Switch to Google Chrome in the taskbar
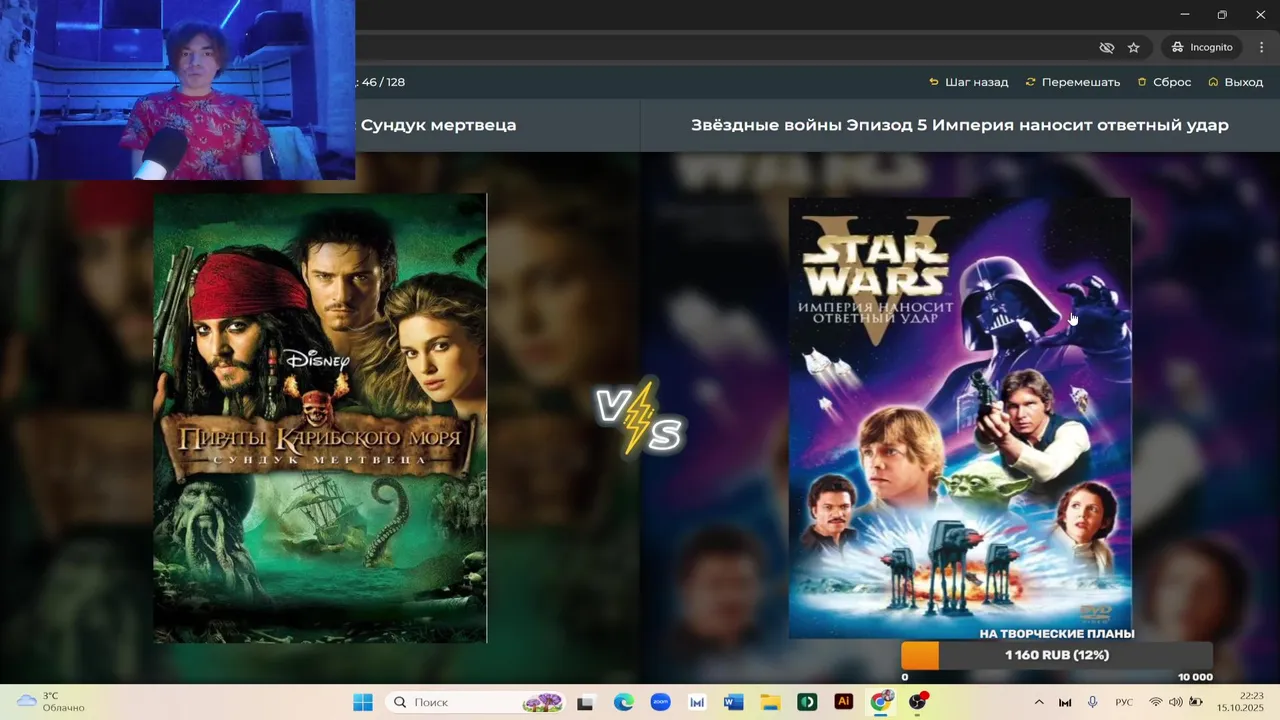 point(880,702)
